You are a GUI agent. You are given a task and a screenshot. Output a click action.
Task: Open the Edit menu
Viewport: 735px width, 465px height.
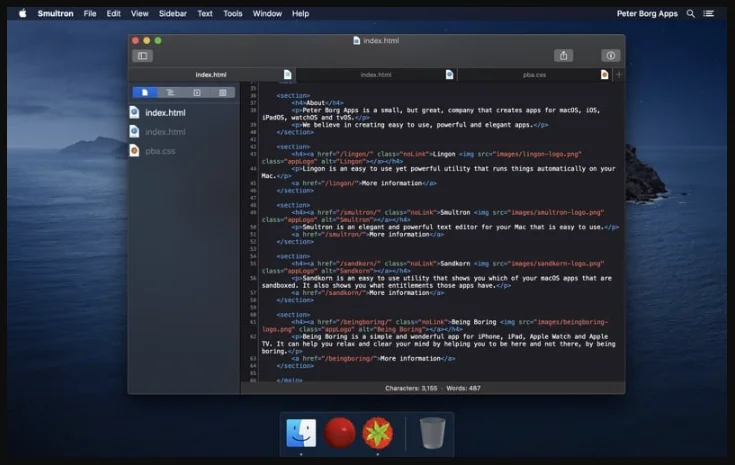click(x=113, y=14)
